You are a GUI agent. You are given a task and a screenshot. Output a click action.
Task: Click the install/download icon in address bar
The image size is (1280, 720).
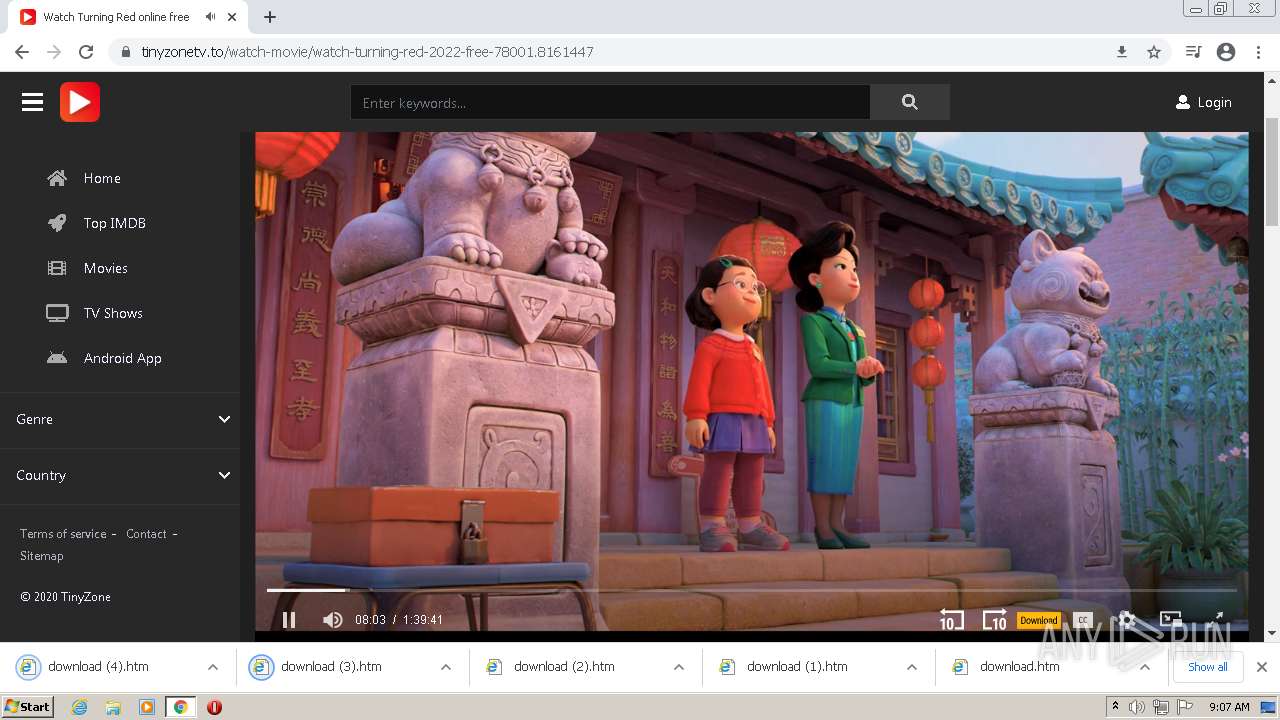coord(1122,52)
